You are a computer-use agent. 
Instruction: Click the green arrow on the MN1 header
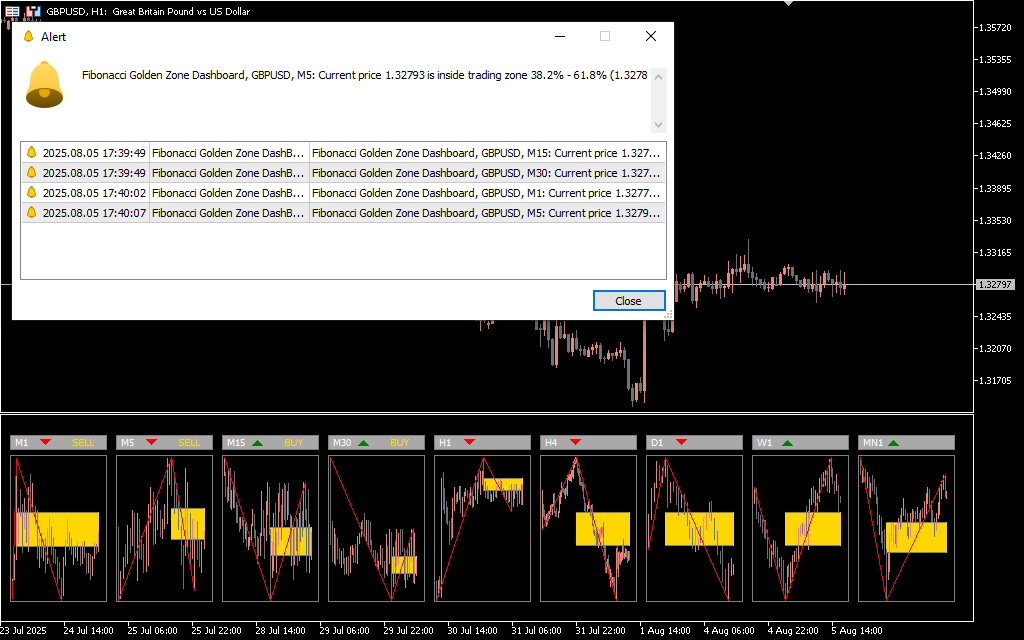coord(893,442)
